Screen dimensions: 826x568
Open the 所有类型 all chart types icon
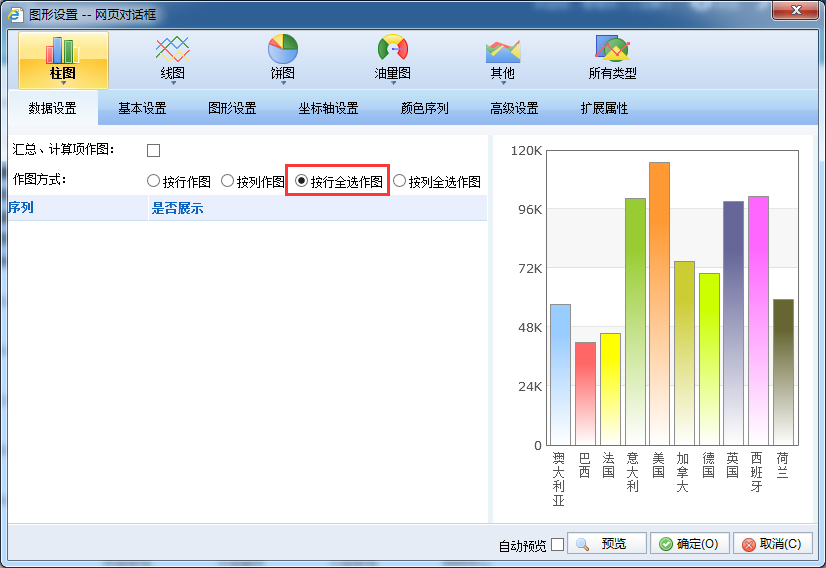point(612,48)
